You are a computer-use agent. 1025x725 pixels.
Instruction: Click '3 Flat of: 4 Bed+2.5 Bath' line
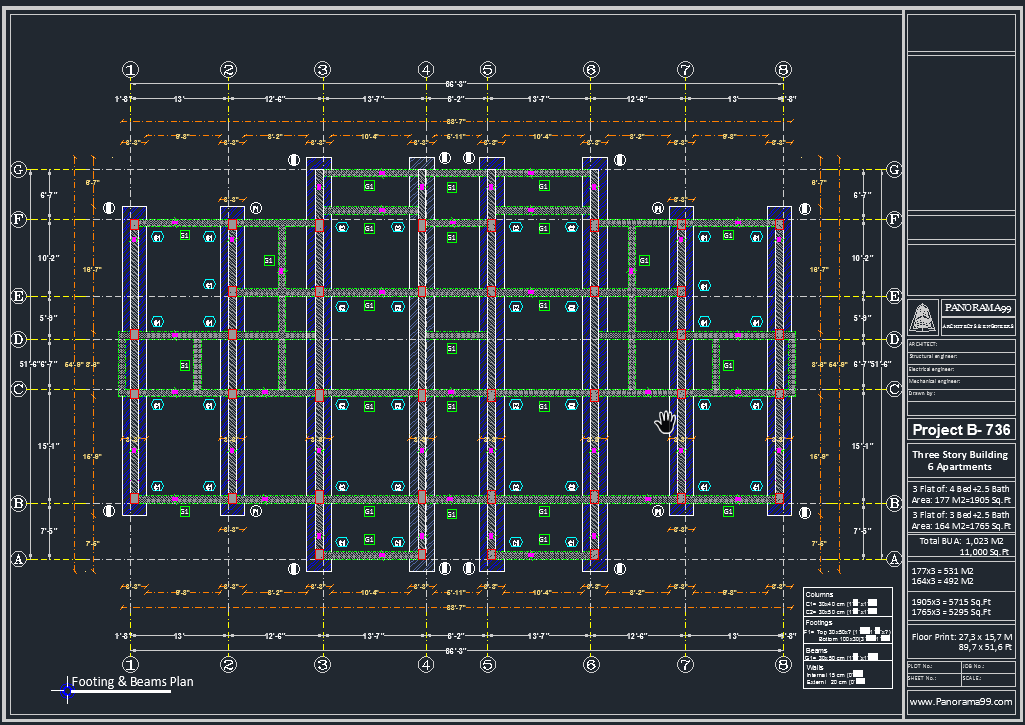point(960,488)
